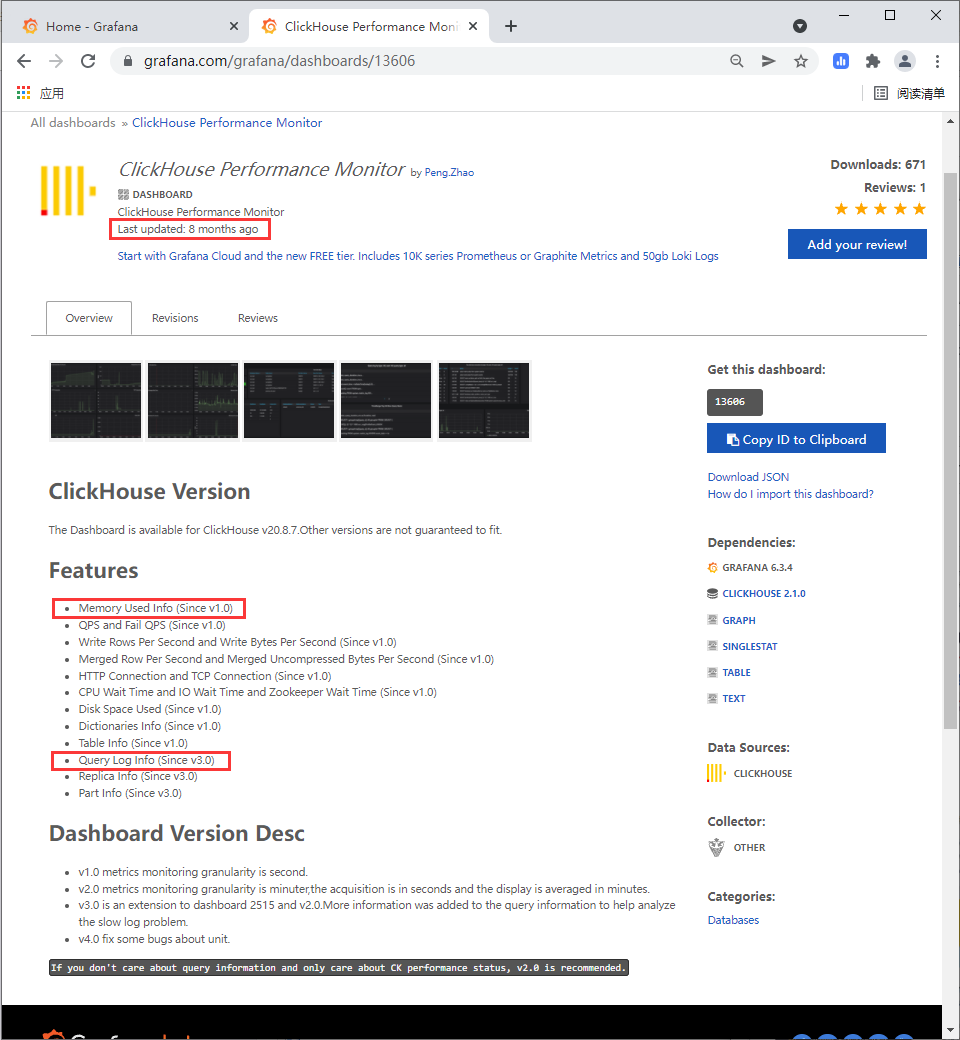Bookmark this page with the star icon

click(801, 61)
